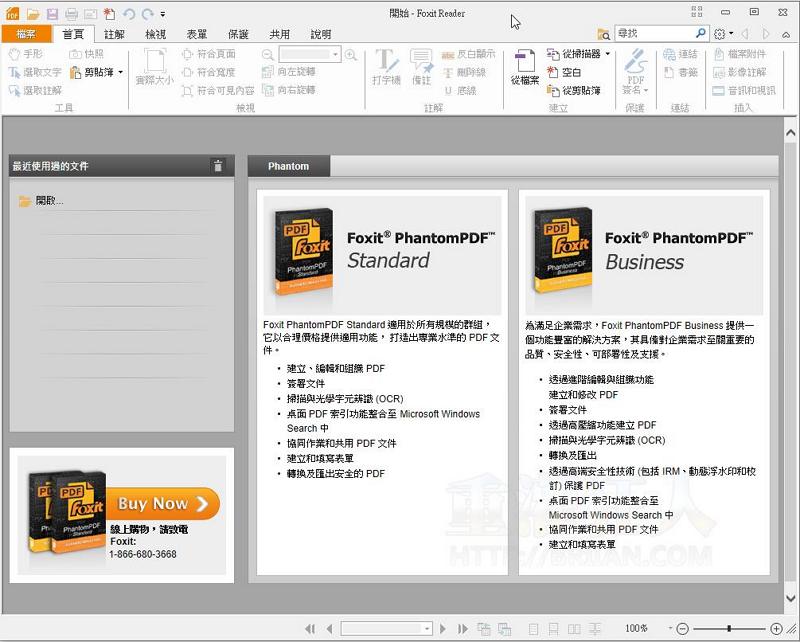This screenshot has width=800, height=642.
Task: Open the advanced search folder icon
Action: click(x=604, y=34)
